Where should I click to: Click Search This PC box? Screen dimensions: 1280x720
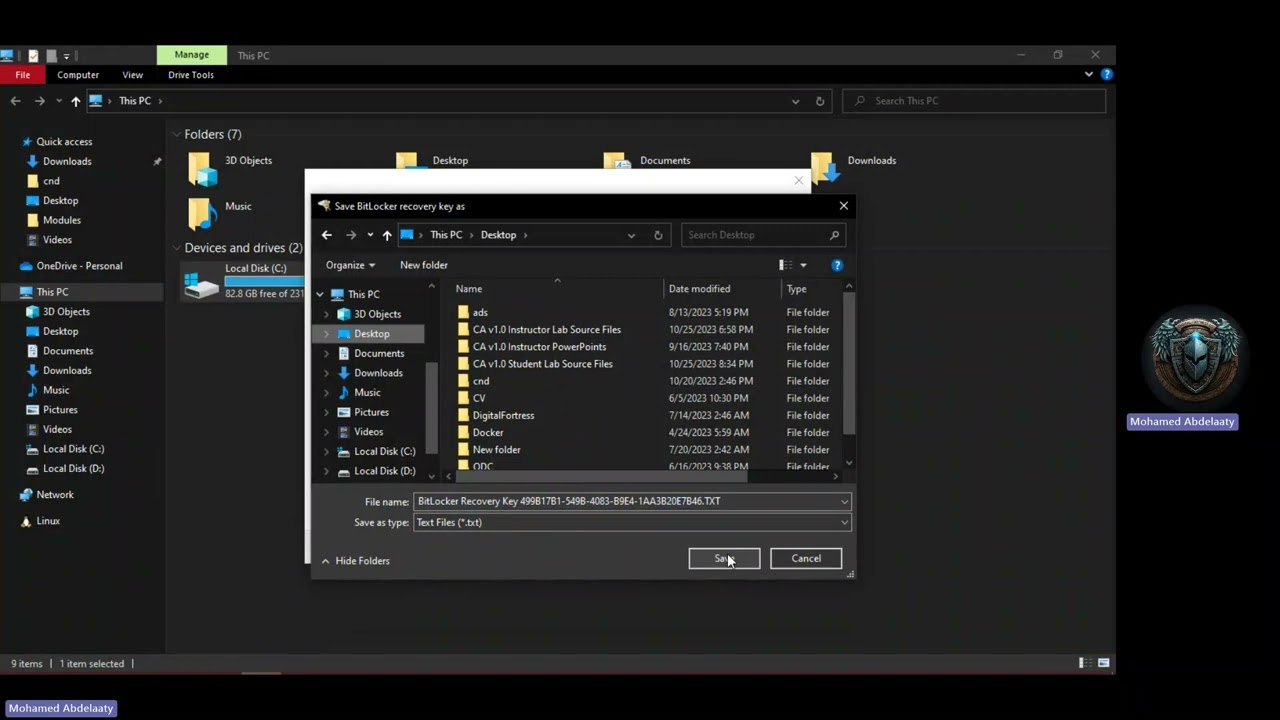(975, 101)
